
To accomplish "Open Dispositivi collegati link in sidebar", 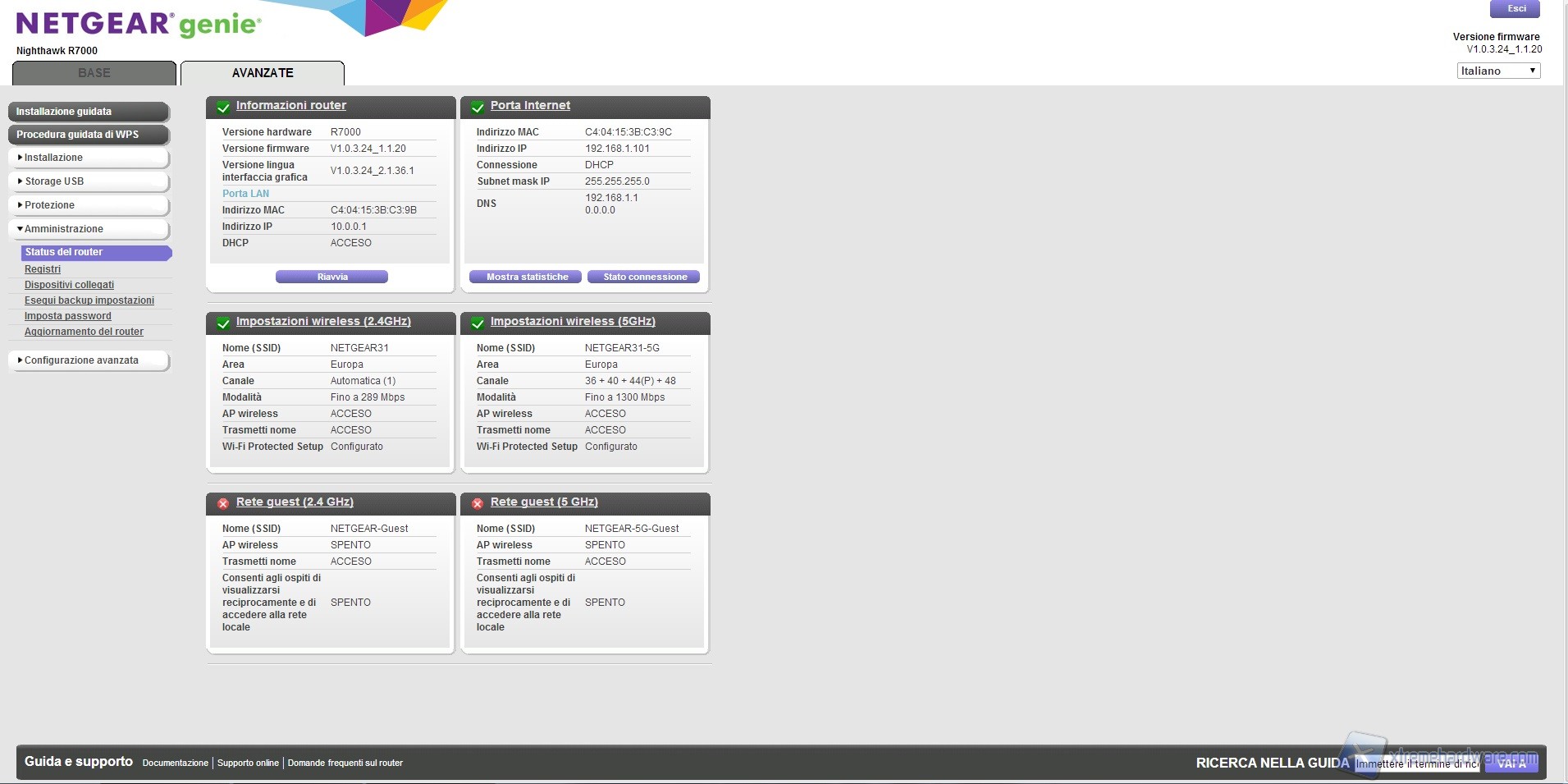I will (69, 285).
